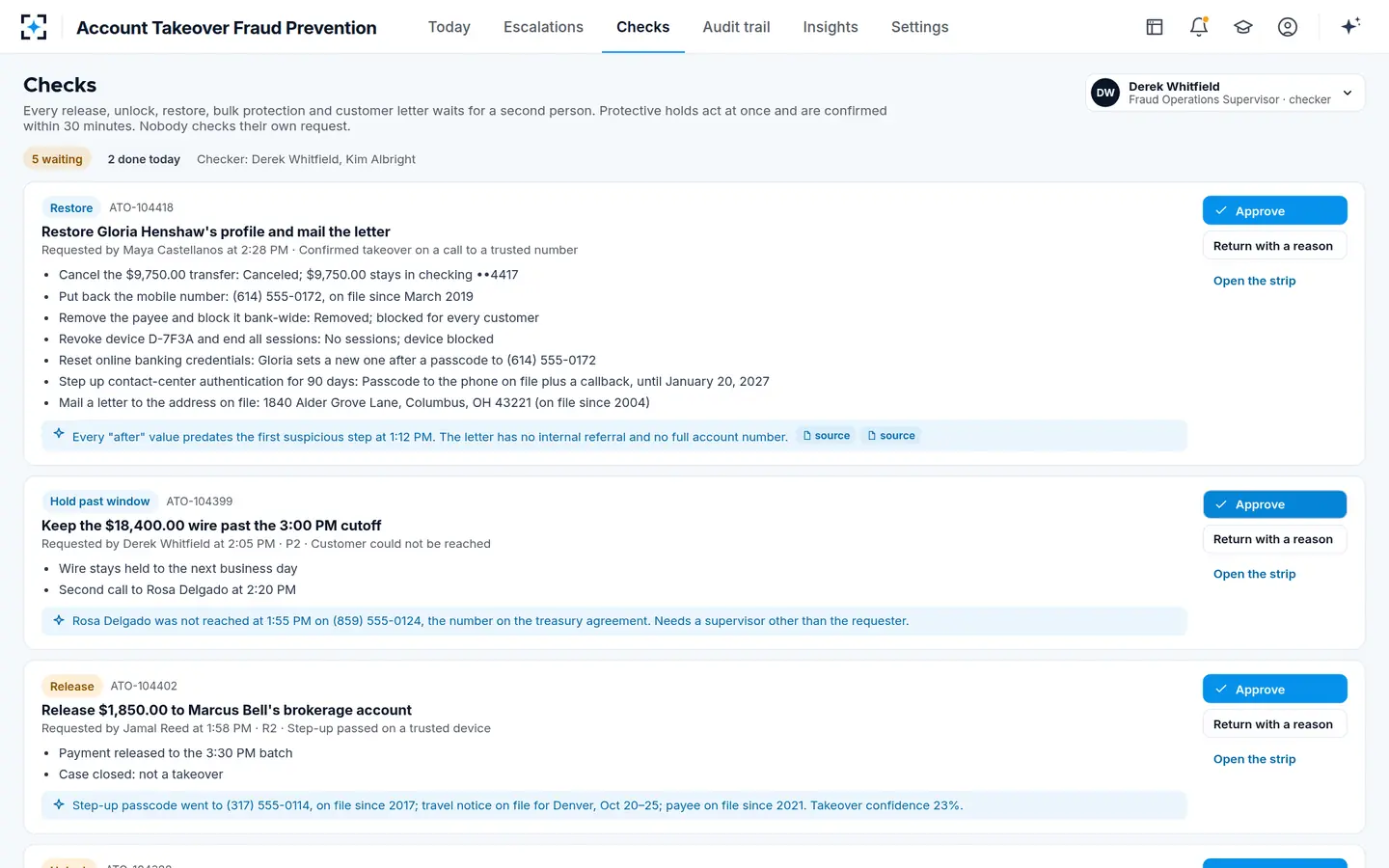Open the graduation cap training icon
Image resolution: width=1389 pixels, height=868 pixels.
[1243, 27]
